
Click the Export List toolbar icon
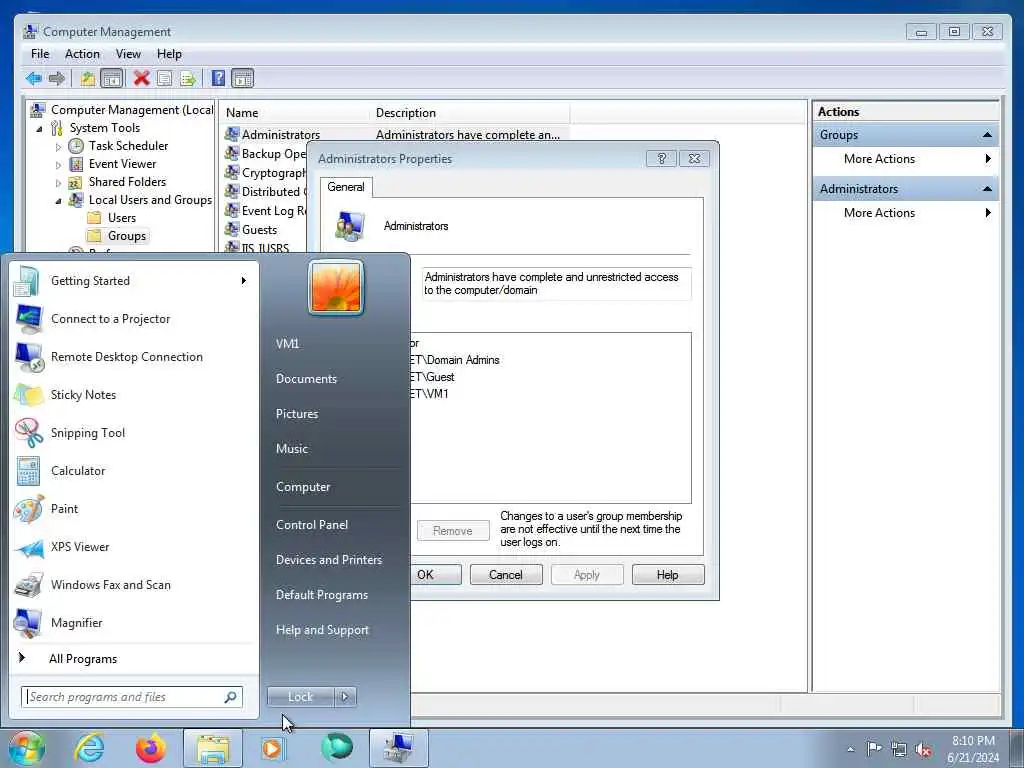pyautogui.click(x=188, y=79)
